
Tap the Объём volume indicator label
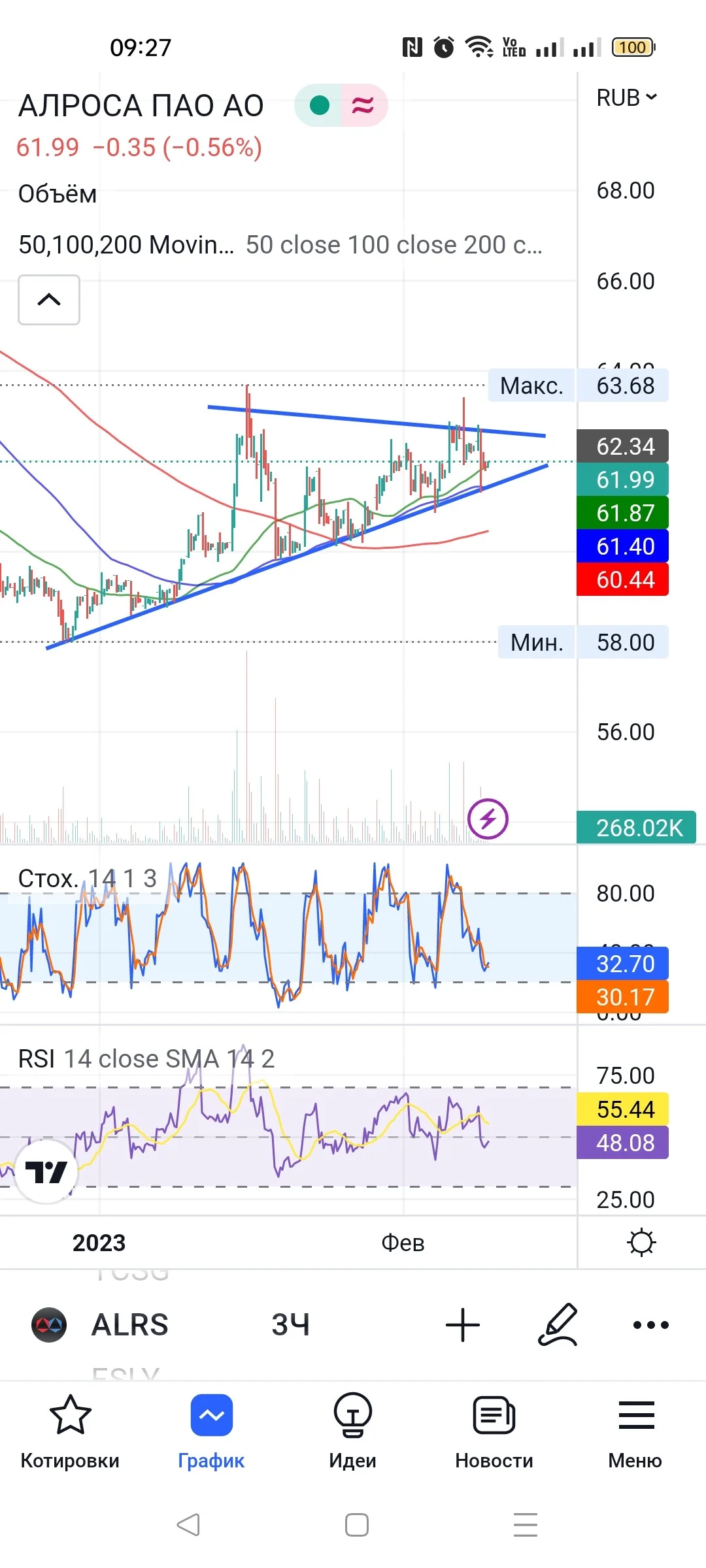coord(58,194)
